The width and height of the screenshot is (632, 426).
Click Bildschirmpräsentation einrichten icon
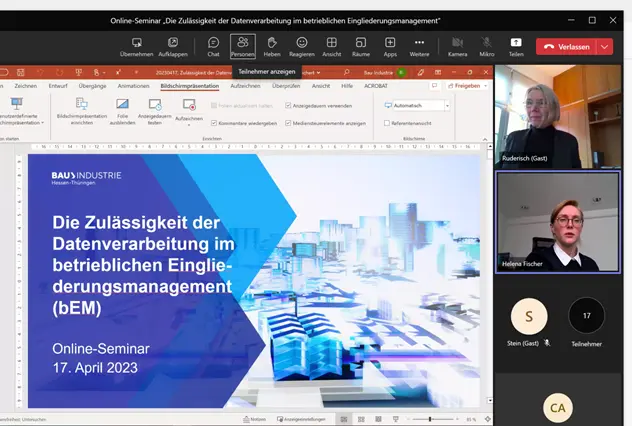tap(81, 104)
